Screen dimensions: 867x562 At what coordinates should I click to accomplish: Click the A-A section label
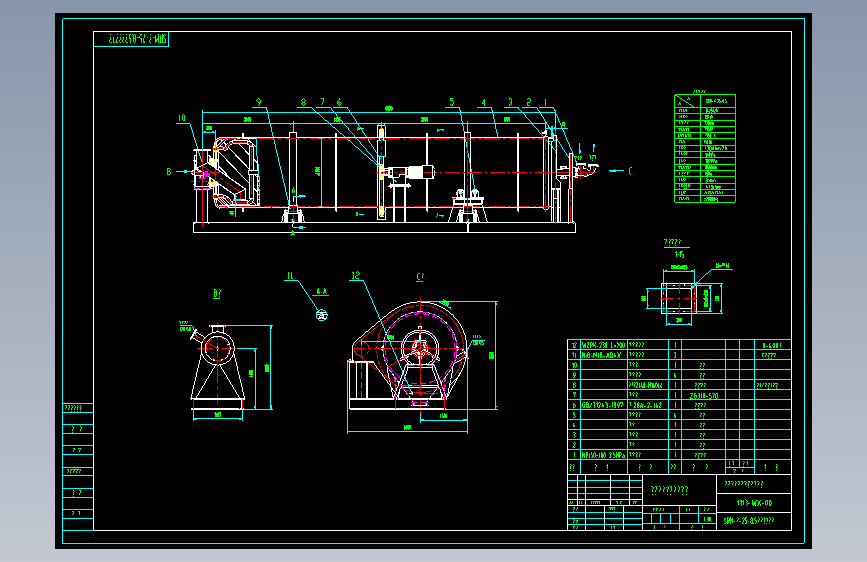point(322,292)
